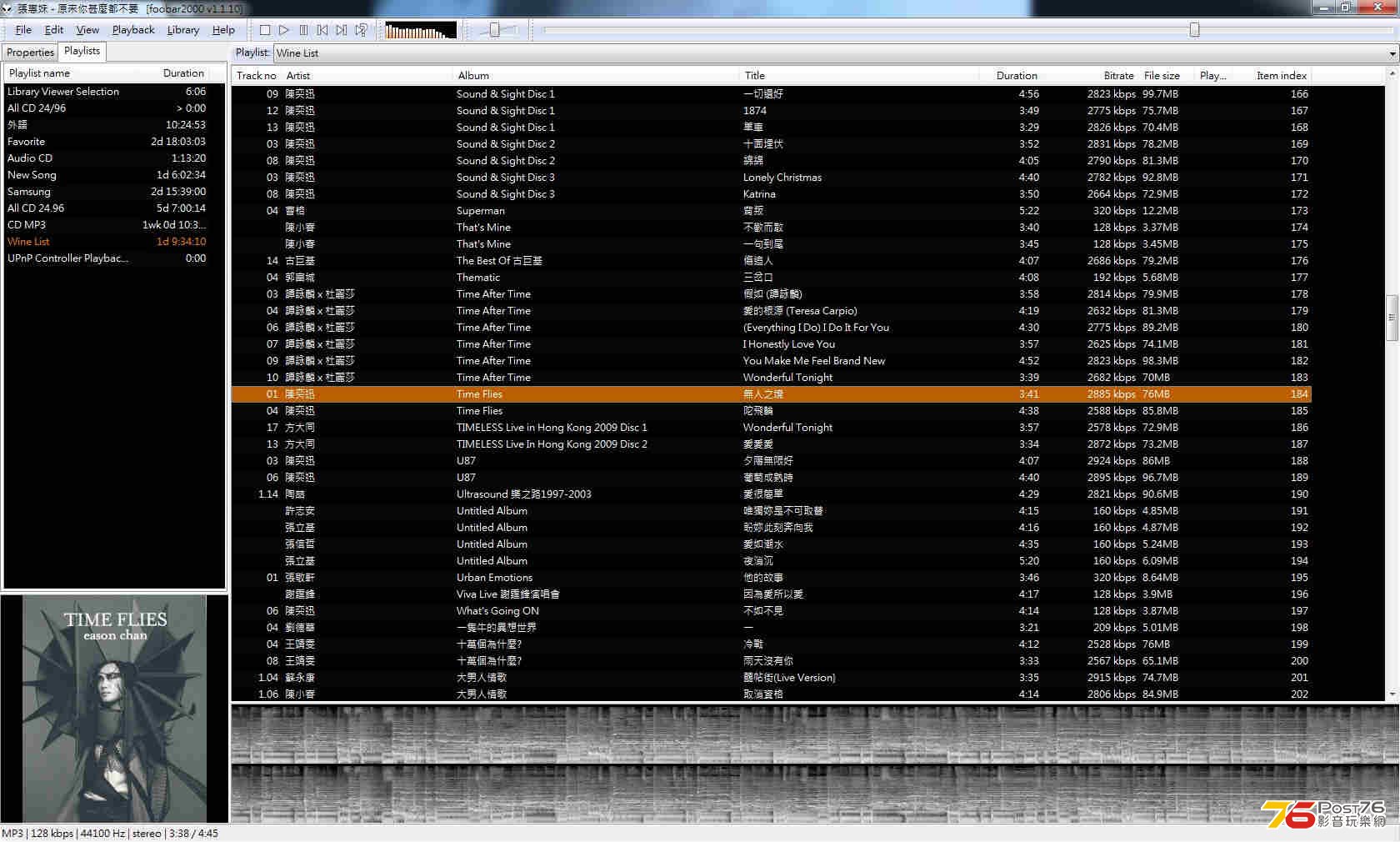The width and height of the screenshot is (1400, 842).
Task: Click scrollbar down arrow of track list
Action: [1392, 694]
